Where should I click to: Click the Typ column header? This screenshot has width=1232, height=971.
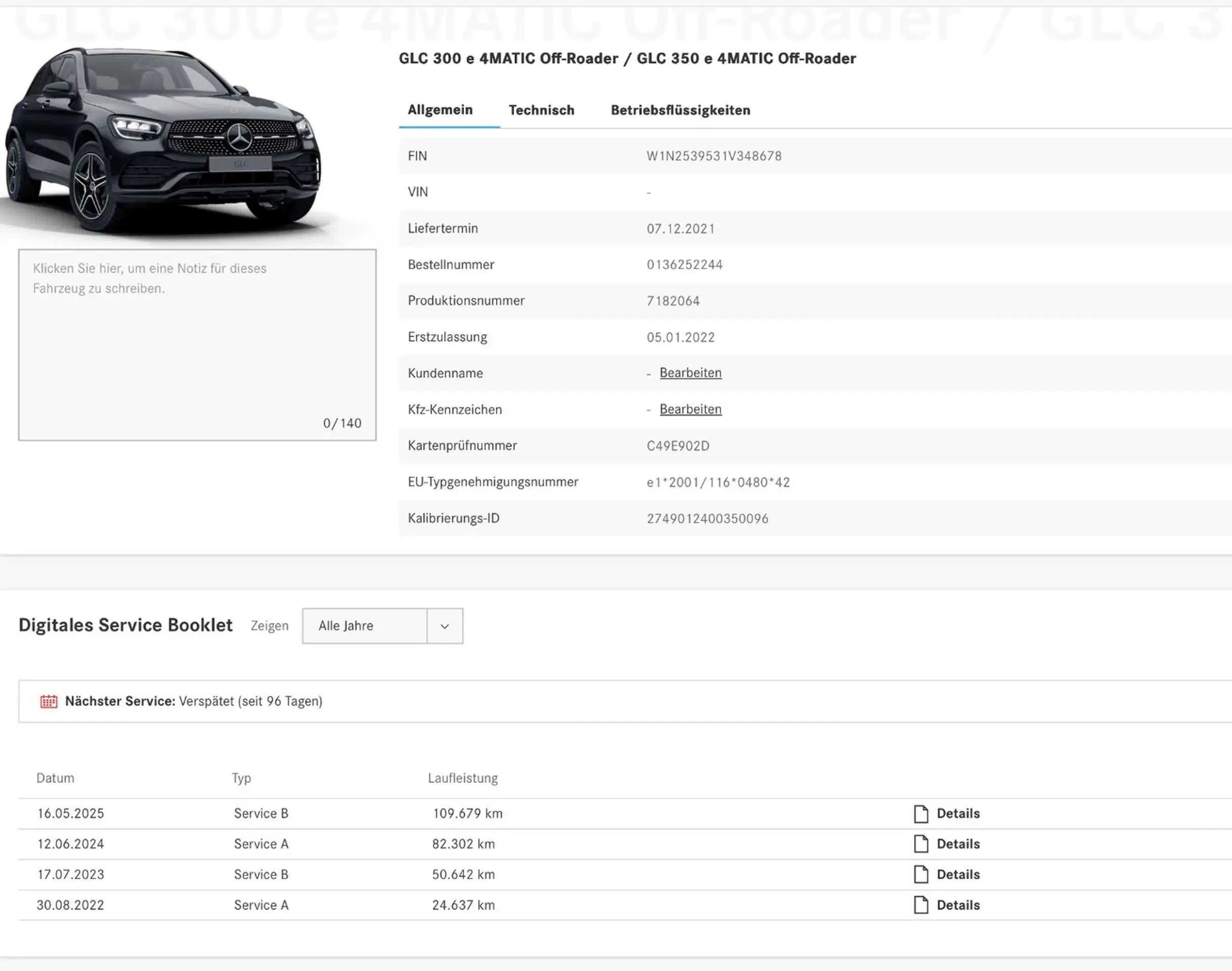pos(241,778)
